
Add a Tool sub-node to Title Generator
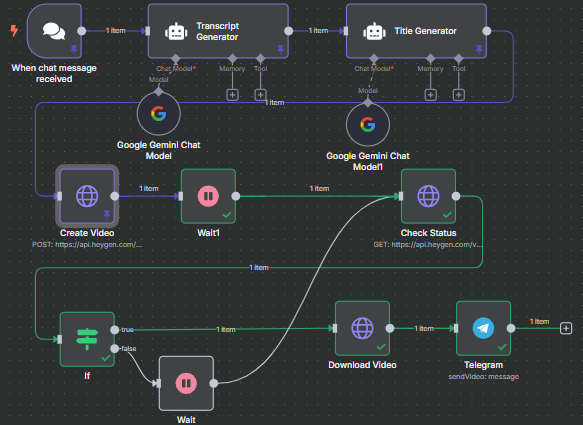[458, 95]
